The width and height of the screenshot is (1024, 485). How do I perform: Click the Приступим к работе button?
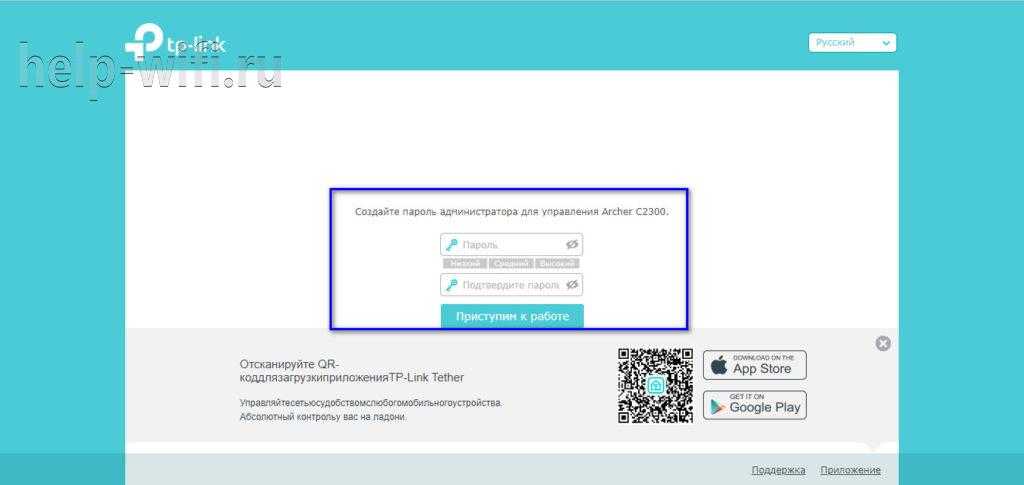(x=512, y=316)
